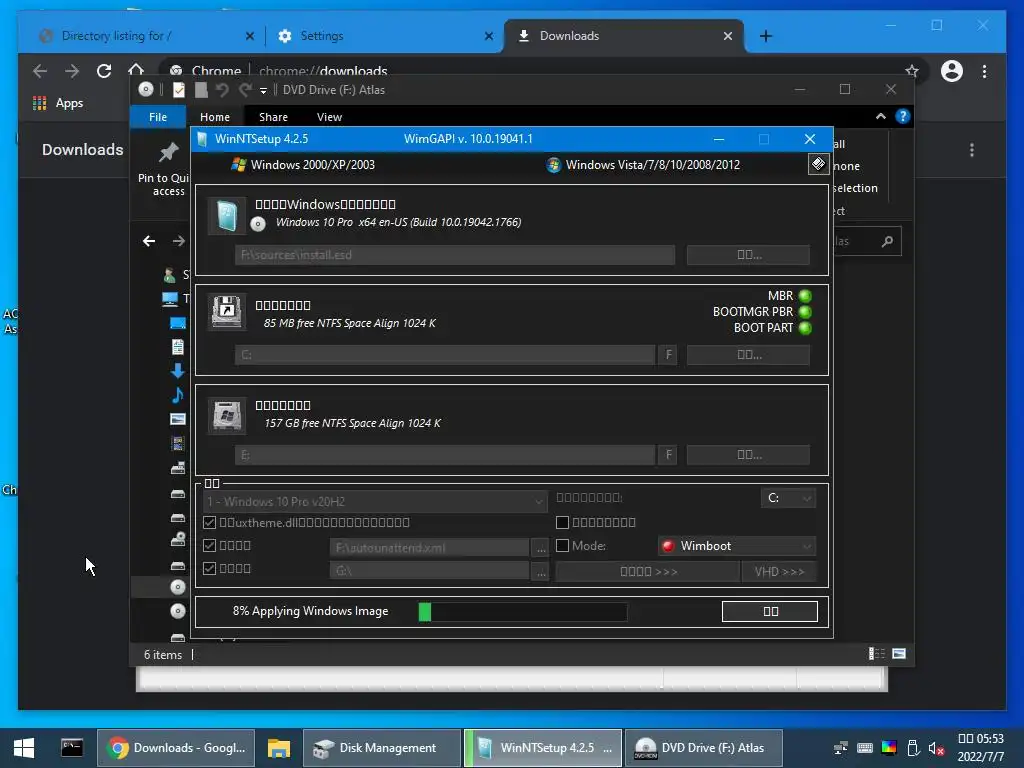
Task: Click the cancel button beside progress bar
Action: tap(770, 611)
